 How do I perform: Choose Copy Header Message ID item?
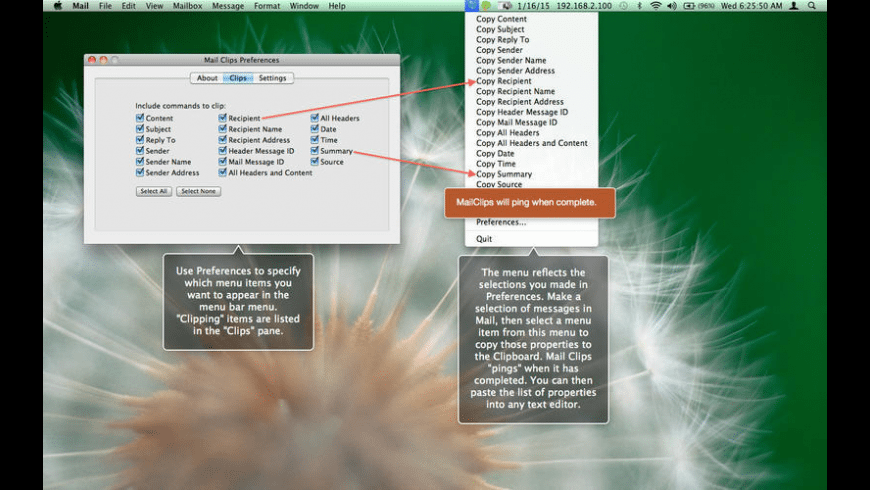pos(531,112)
